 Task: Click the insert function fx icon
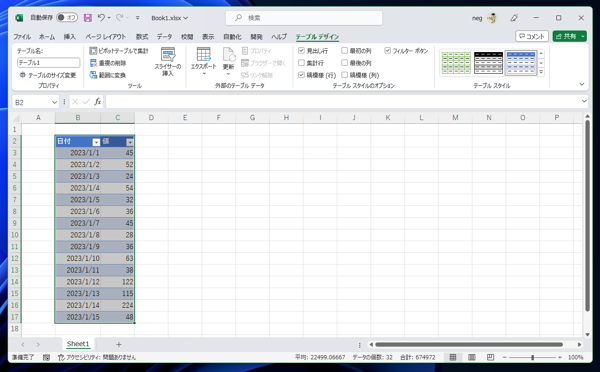click(98, 102)
